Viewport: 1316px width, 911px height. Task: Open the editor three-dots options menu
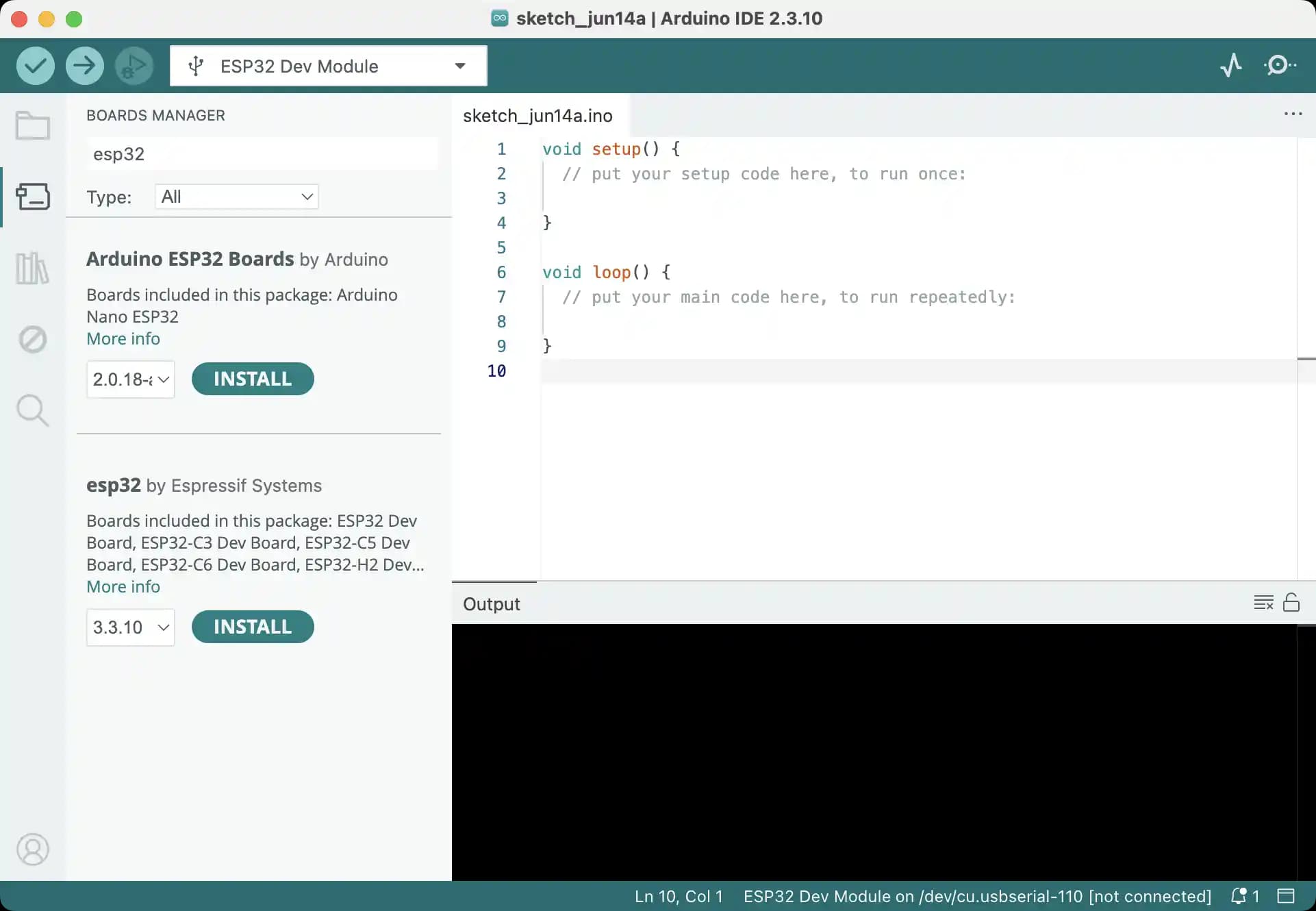point(1293,114)
